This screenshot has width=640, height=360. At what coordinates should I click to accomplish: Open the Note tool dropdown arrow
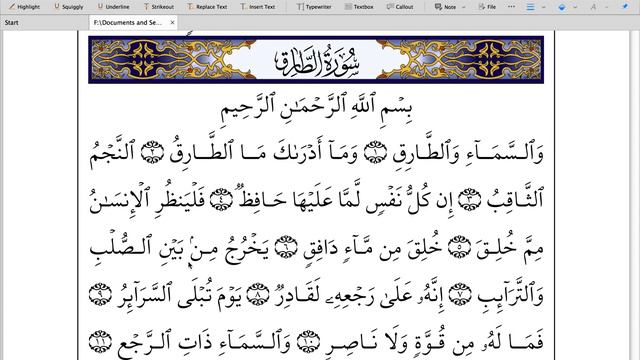pos(464,7)
